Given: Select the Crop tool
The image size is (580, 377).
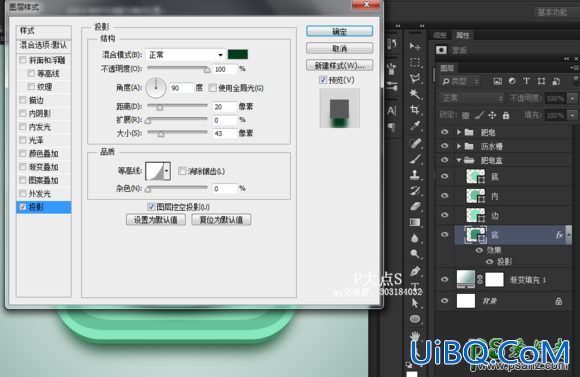Looking at the screenshot, I should coord(415,110).
